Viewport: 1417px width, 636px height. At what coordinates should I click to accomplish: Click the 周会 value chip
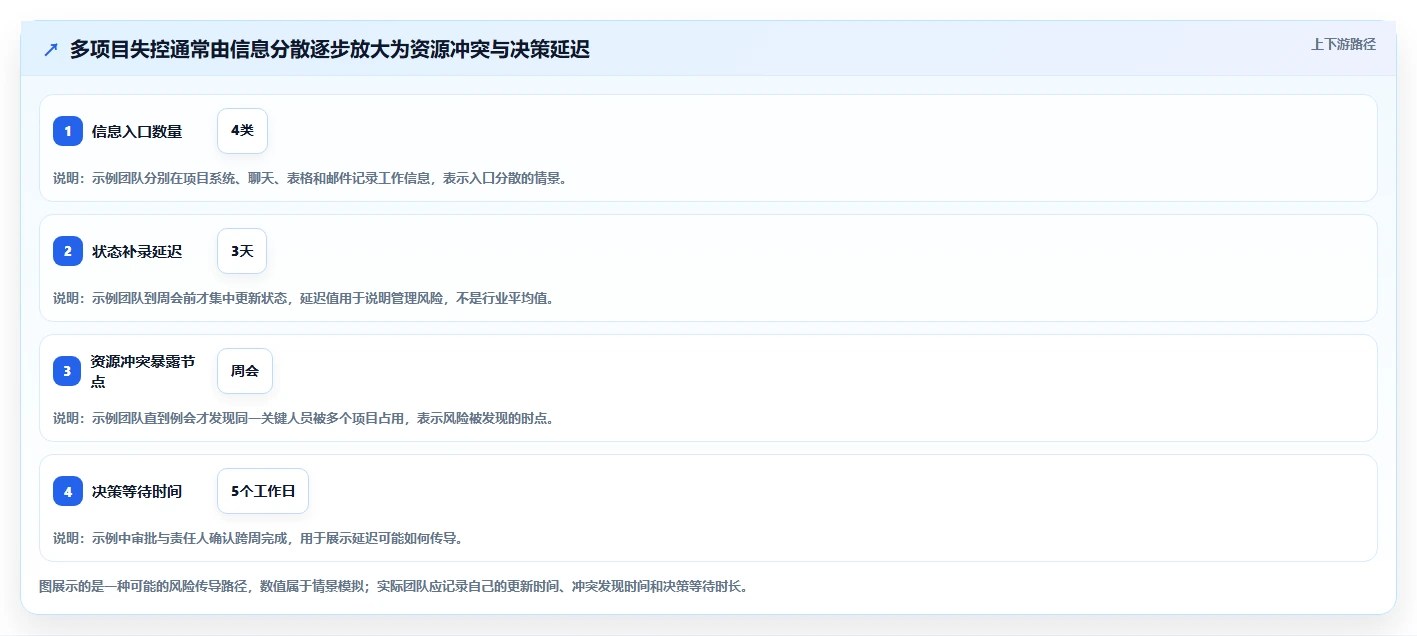(245, 371)
